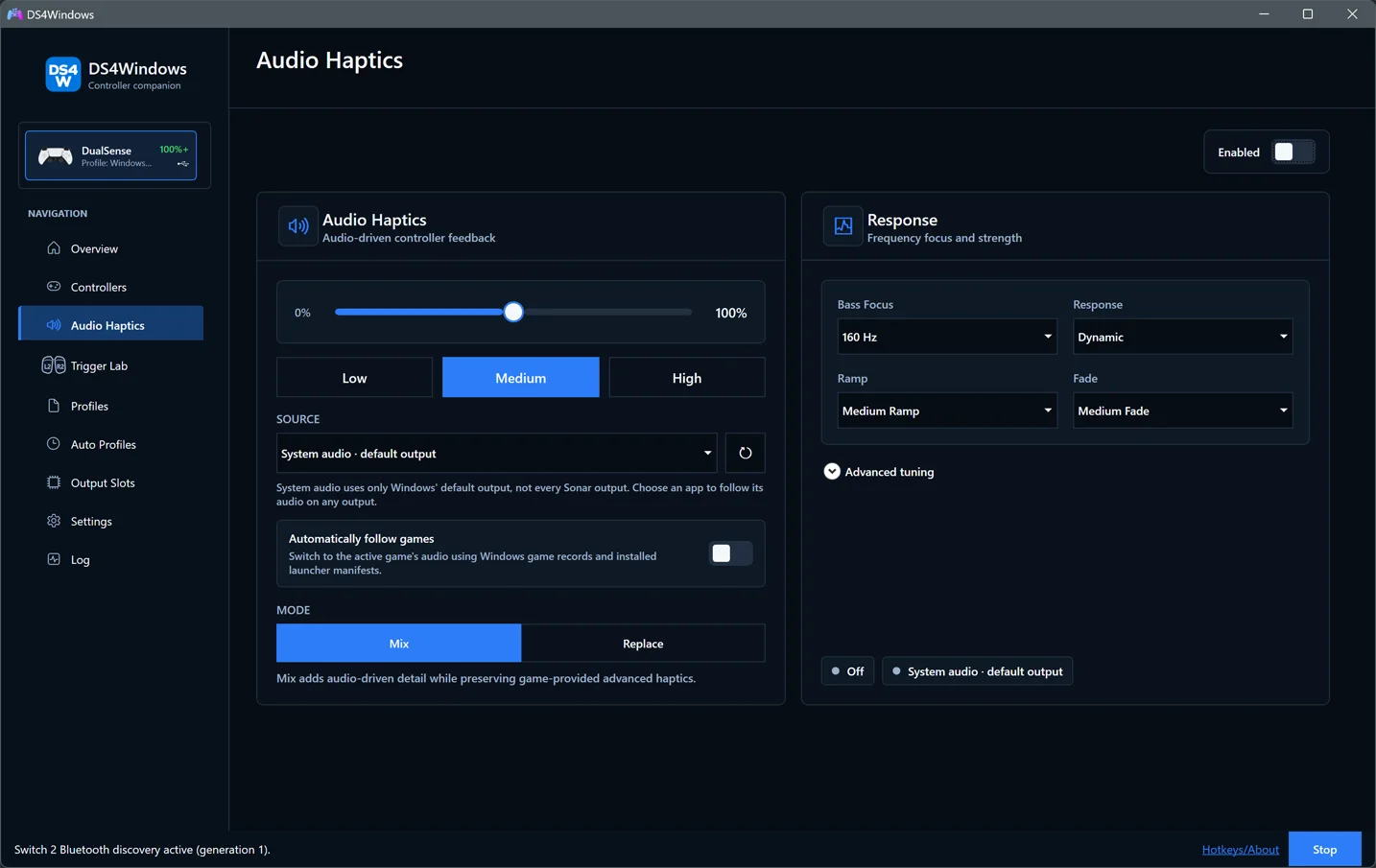Choose the Low intensity preset
The image size is (1376, 868).
coord(354,378)
